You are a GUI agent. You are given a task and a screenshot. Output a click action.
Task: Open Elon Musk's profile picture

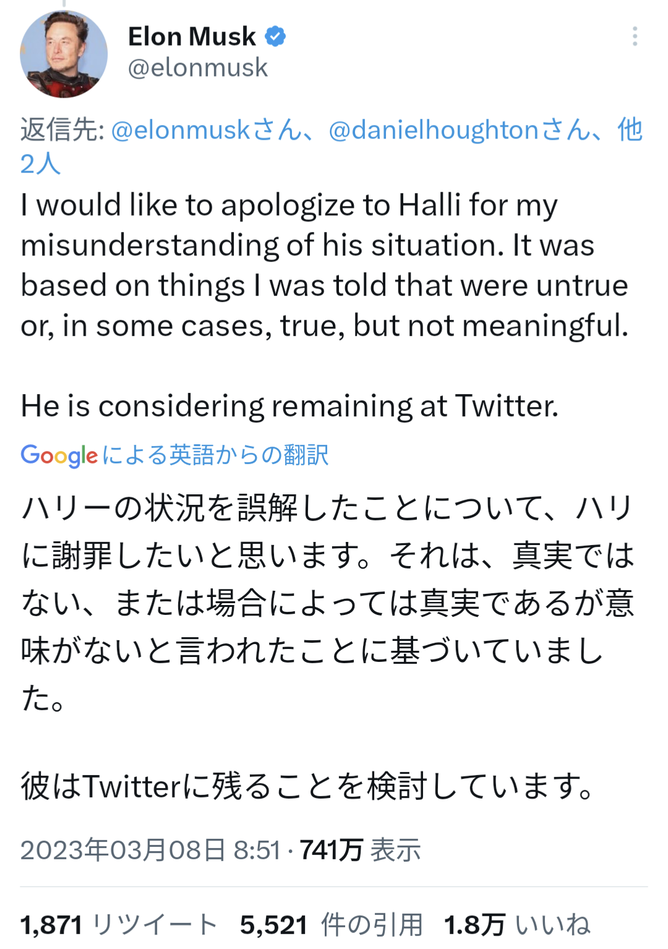(x=64, y=54)
